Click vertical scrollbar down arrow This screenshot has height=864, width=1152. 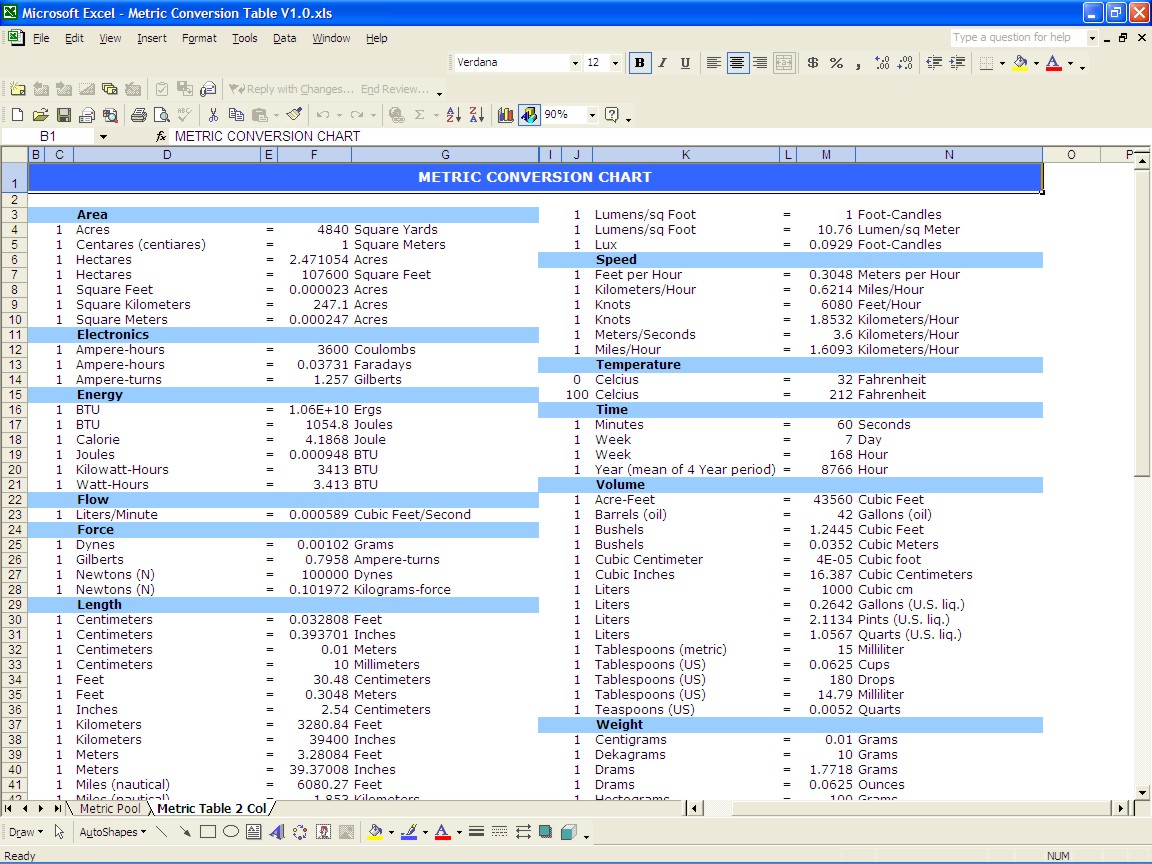(x=1142, y=792)
